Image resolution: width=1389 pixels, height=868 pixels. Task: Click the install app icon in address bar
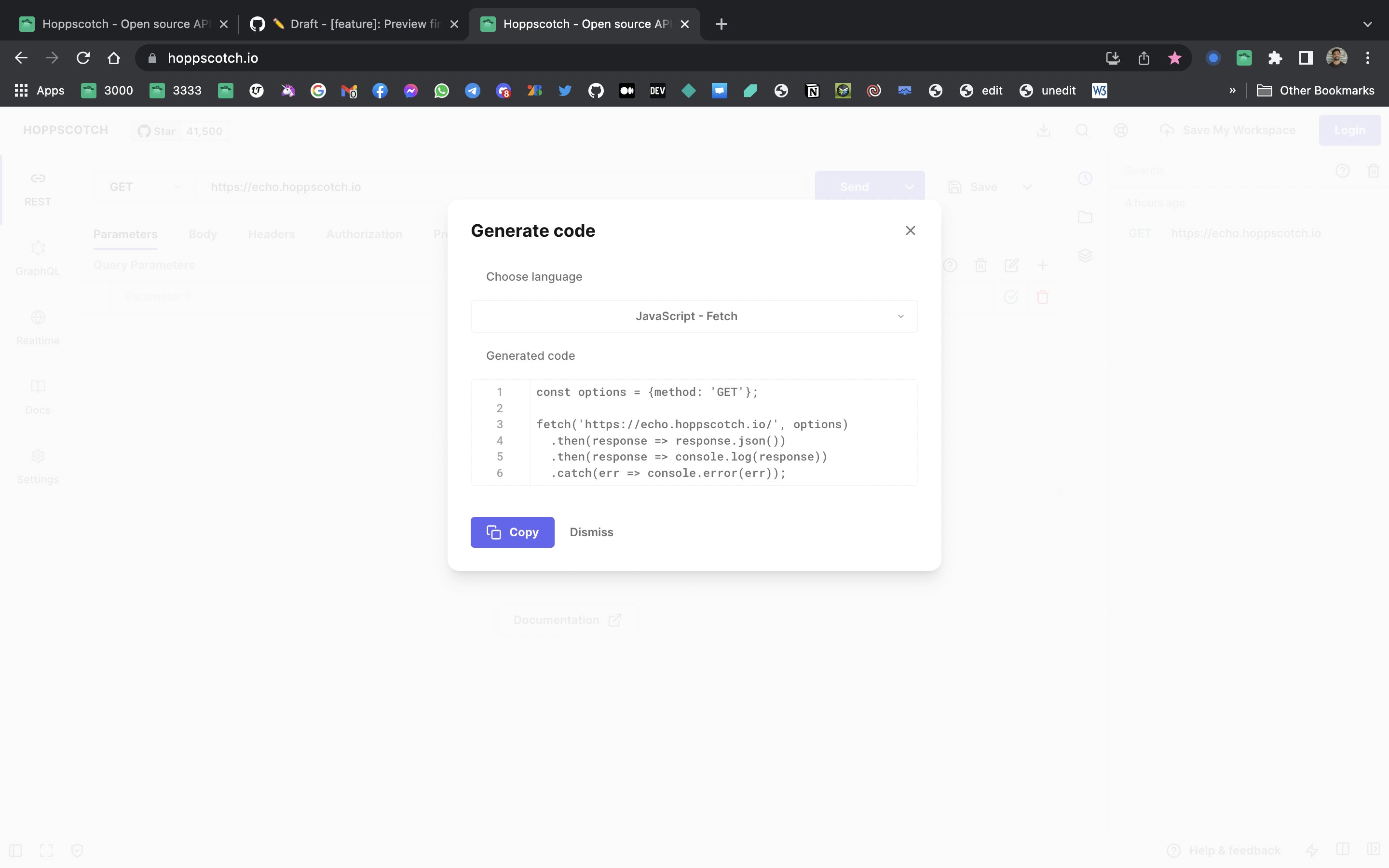point(1112,57)
